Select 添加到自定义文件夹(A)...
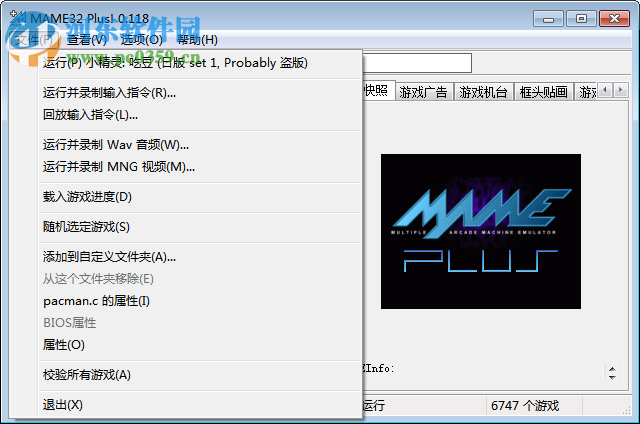 (x=200, y=257)
